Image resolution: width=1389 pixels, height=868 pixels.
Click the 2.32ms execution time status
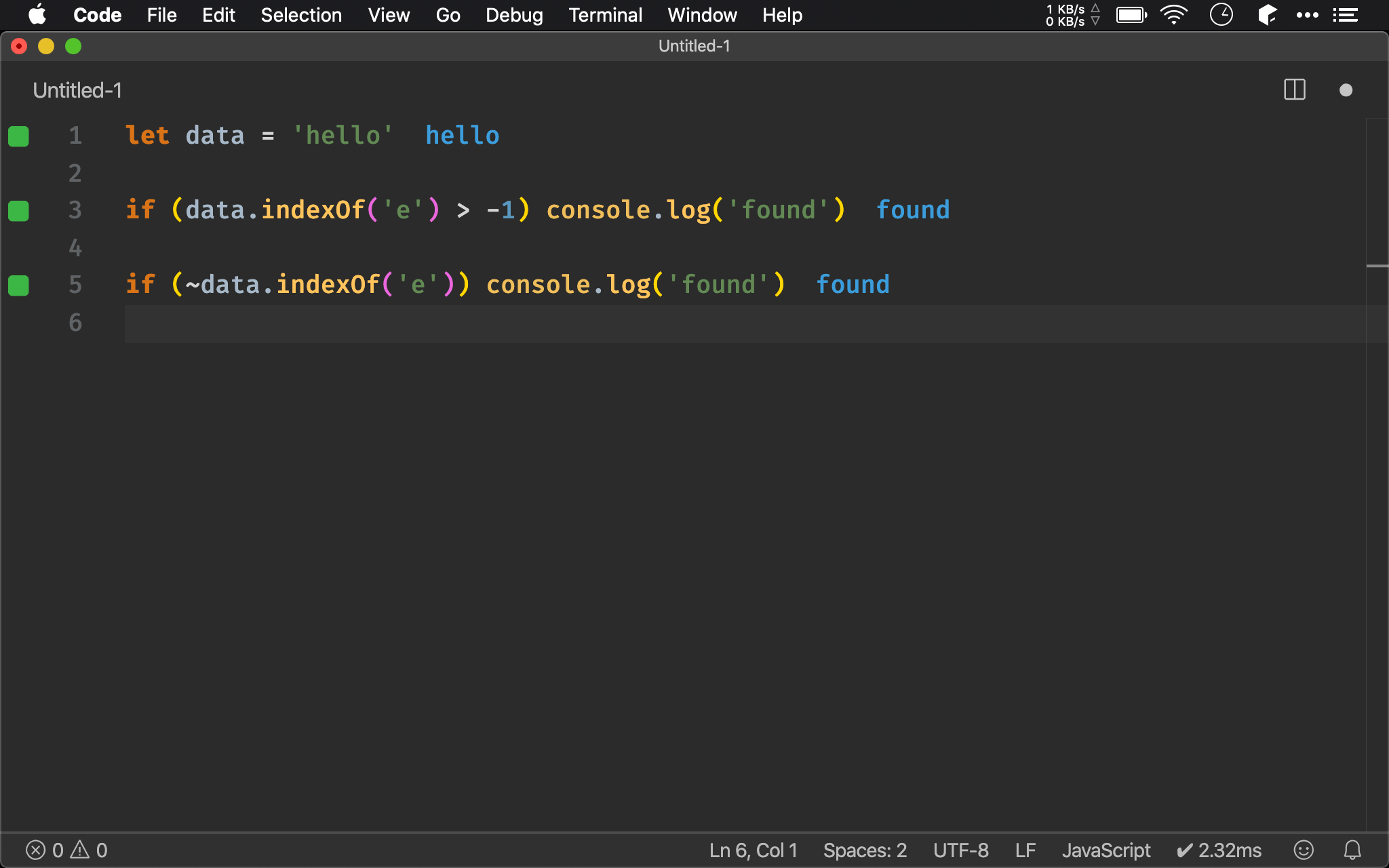(x=1219, y=850)
